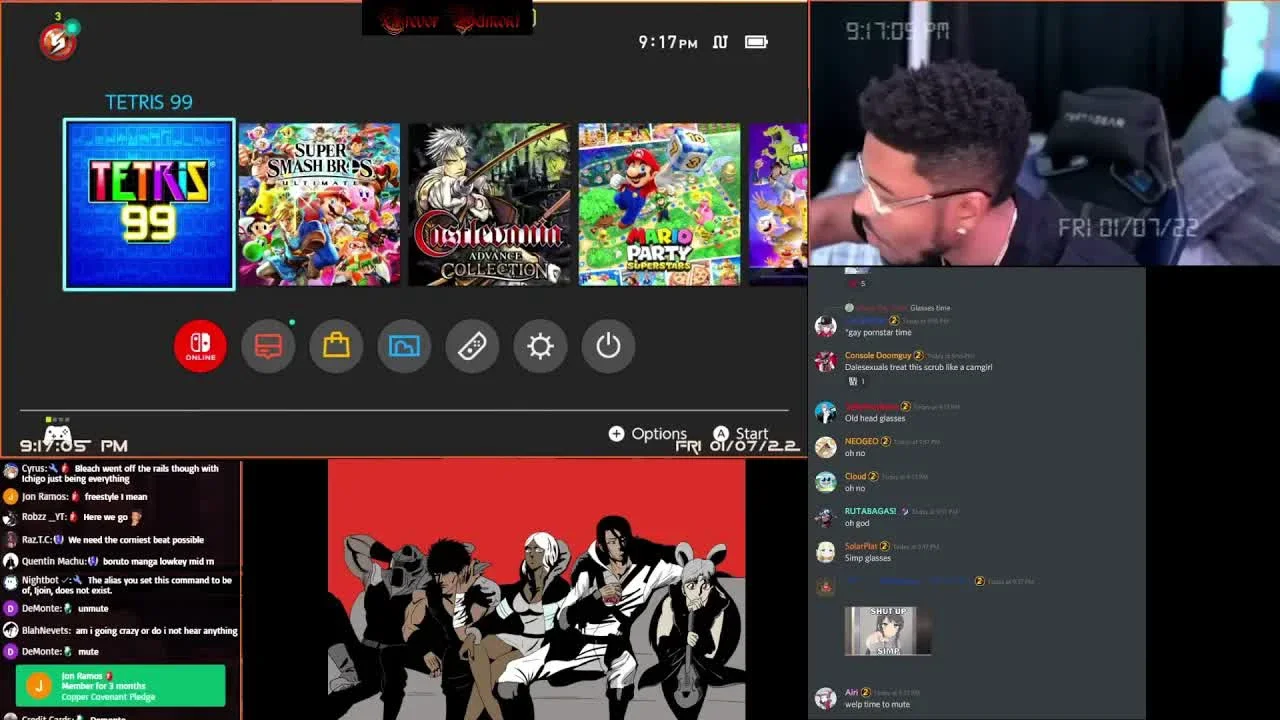Screen dimensions: 1280x720
Task: Open the News icon
Action: [268, 346]
